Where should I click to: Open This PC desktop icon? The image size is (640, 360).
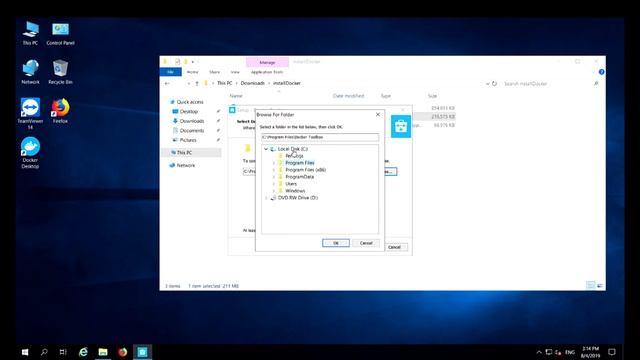[30, 33]
